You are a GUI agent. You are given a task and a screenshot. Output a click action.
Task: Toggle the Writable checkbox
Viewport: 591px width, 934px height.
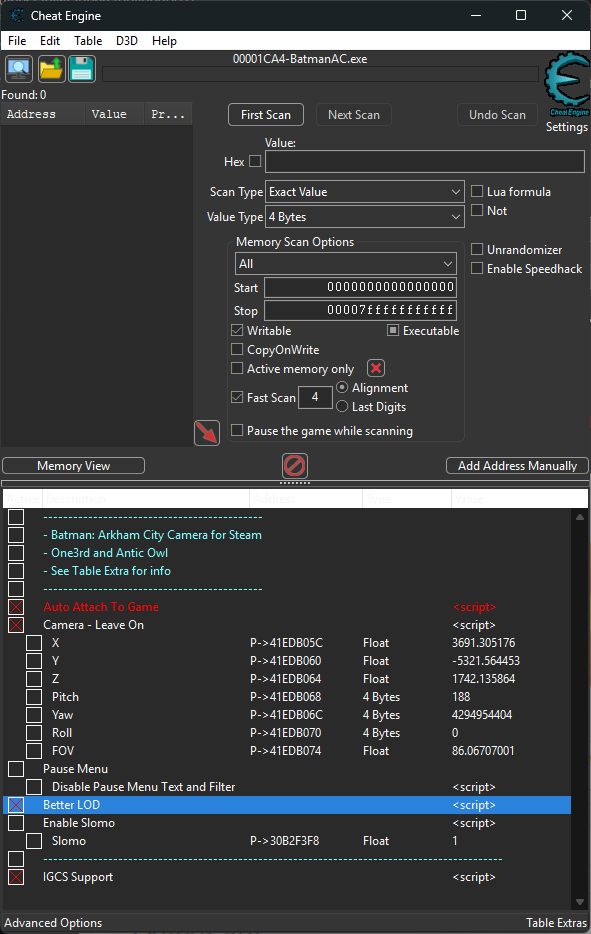(237, 330)
